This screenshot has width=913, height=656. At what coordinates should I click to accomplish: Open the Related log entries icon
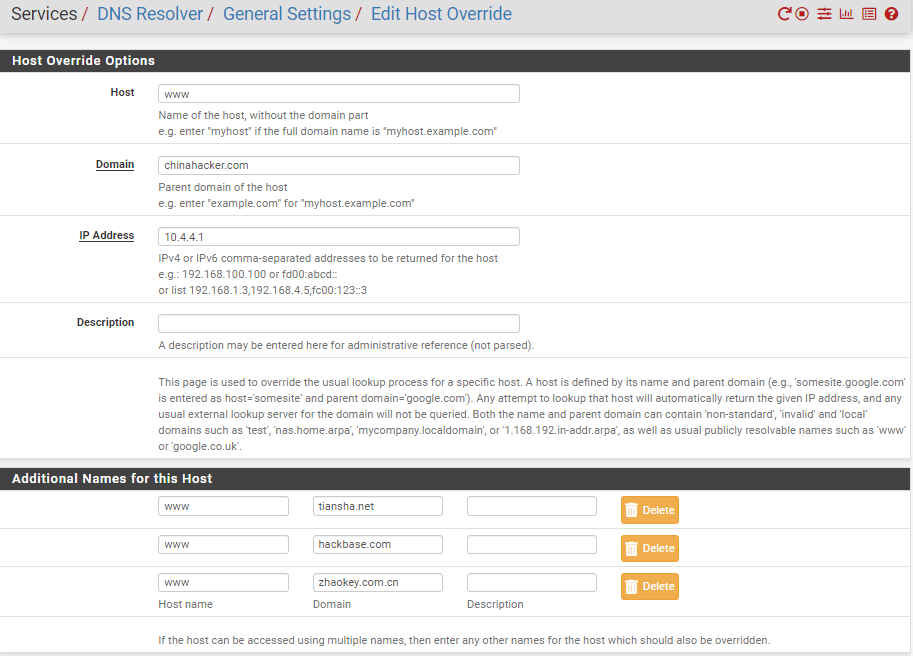[x=868, y=15]
